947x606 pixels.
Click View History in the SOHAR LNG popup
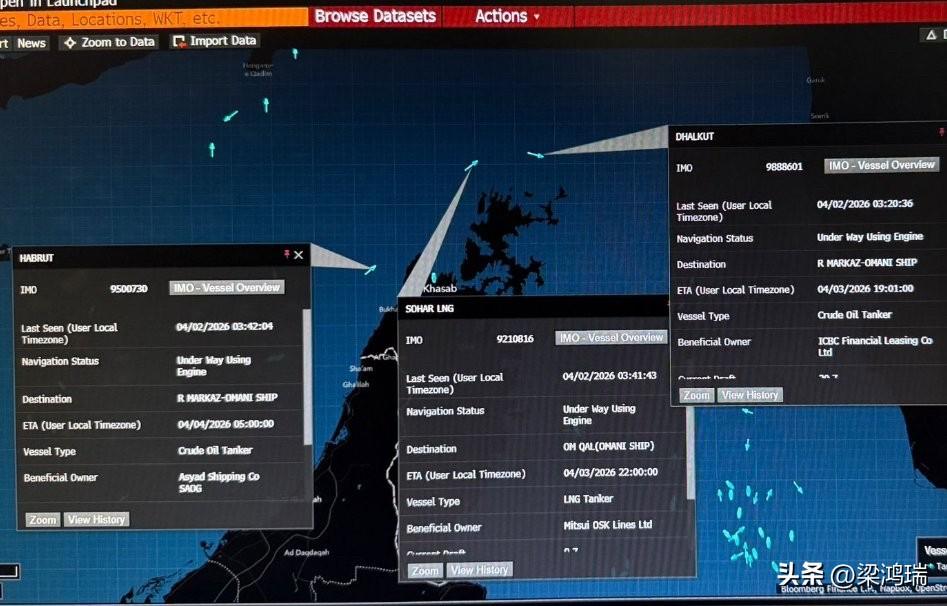click(480, 570)
